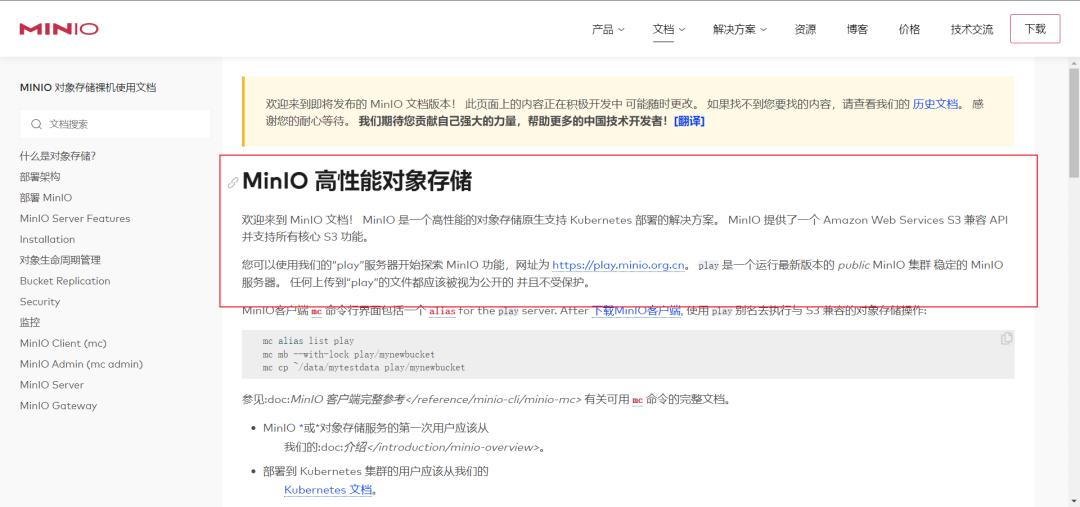Viewport: 1080px width, 507px height.
Task: Open the 价格 nav item
Action: pyautogui.click(x=909, y=30)
